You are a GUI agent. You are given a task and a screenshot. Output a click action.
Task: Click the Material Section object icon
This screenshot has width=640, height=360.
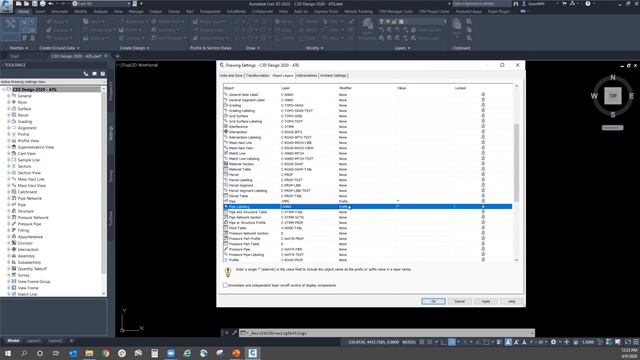click(x=226, y=164)
